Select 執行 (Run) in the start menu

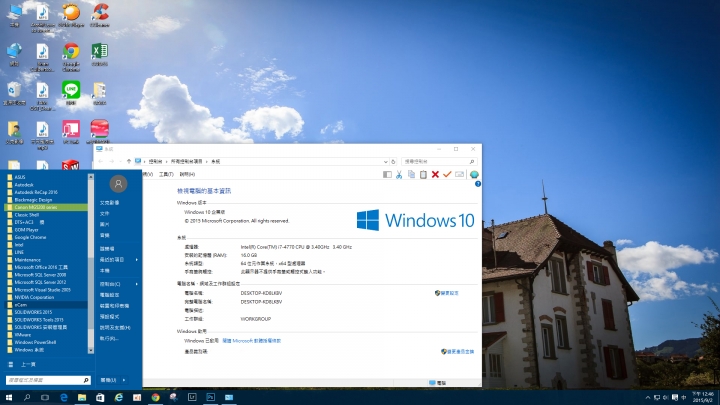point(109,338)
